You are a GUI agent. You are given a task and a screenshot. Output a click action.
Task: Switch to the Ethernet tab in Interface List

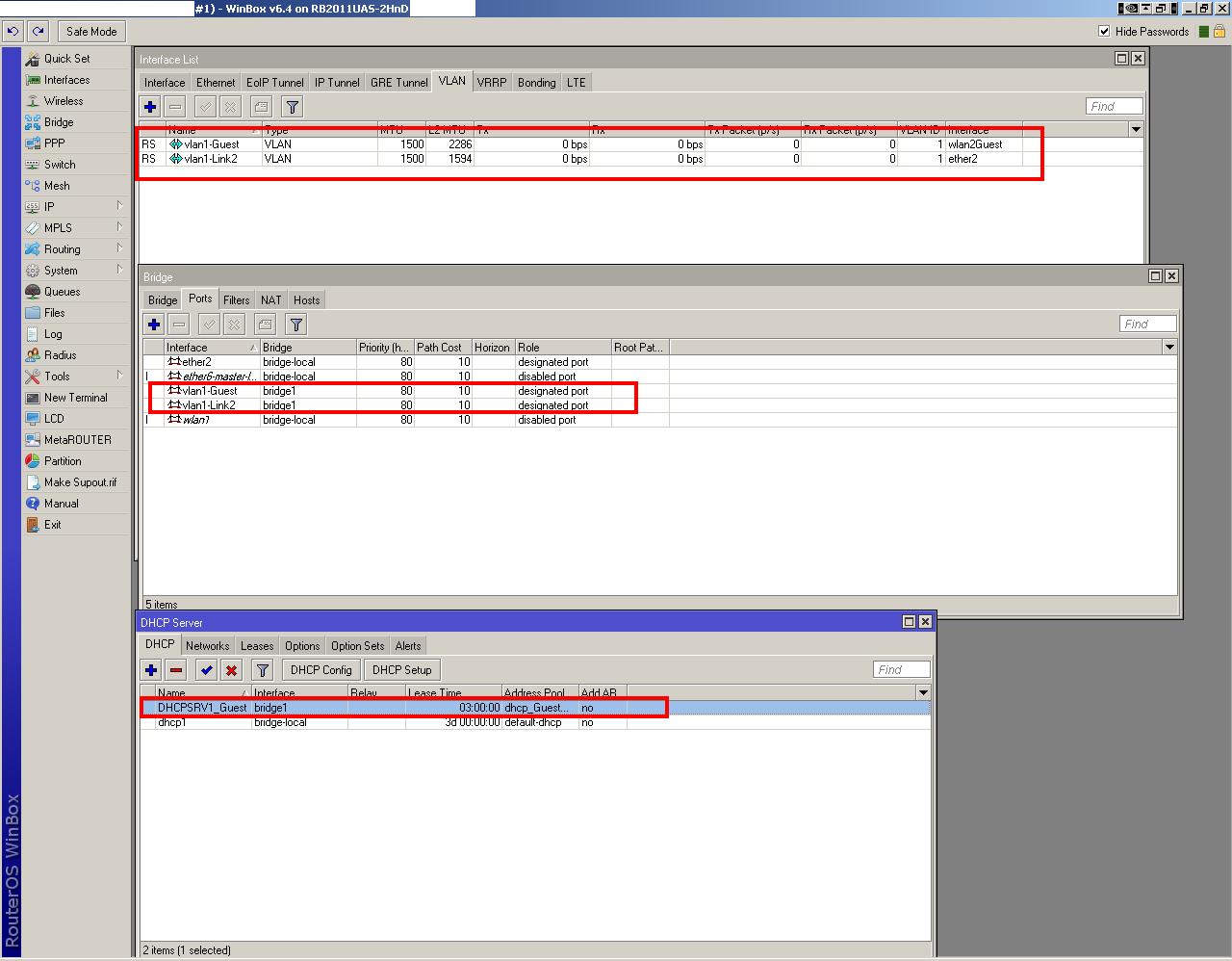[x=216, y=83]
